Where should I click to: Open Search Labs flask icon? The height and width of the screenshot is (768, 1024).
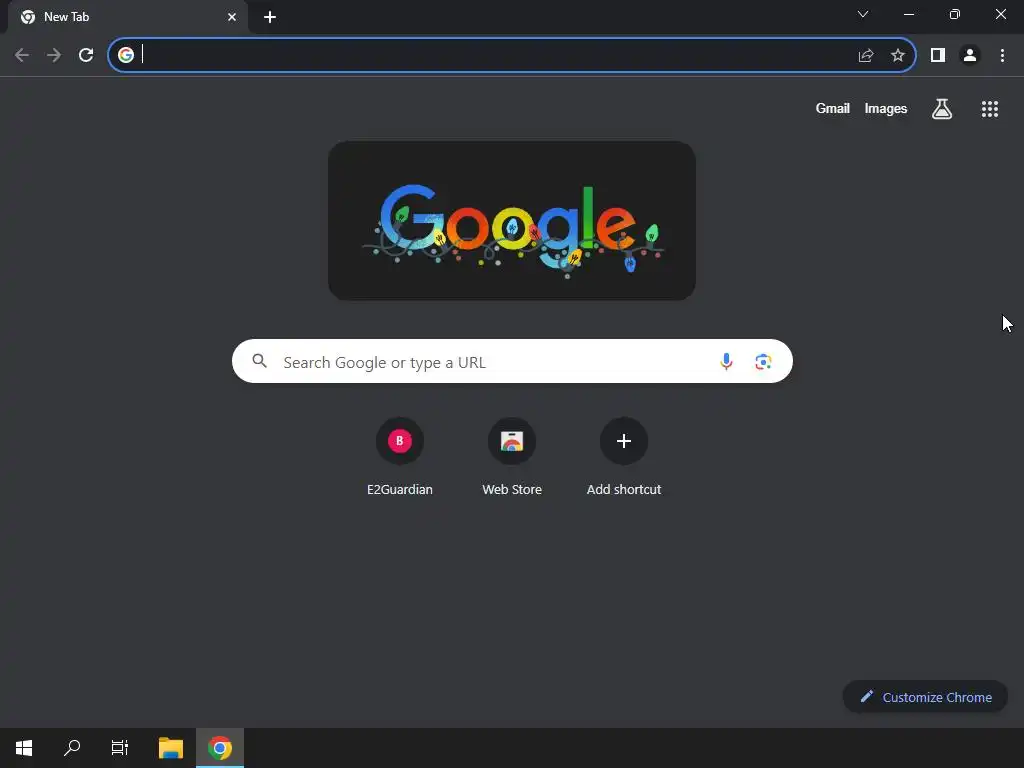click(942, 109)
